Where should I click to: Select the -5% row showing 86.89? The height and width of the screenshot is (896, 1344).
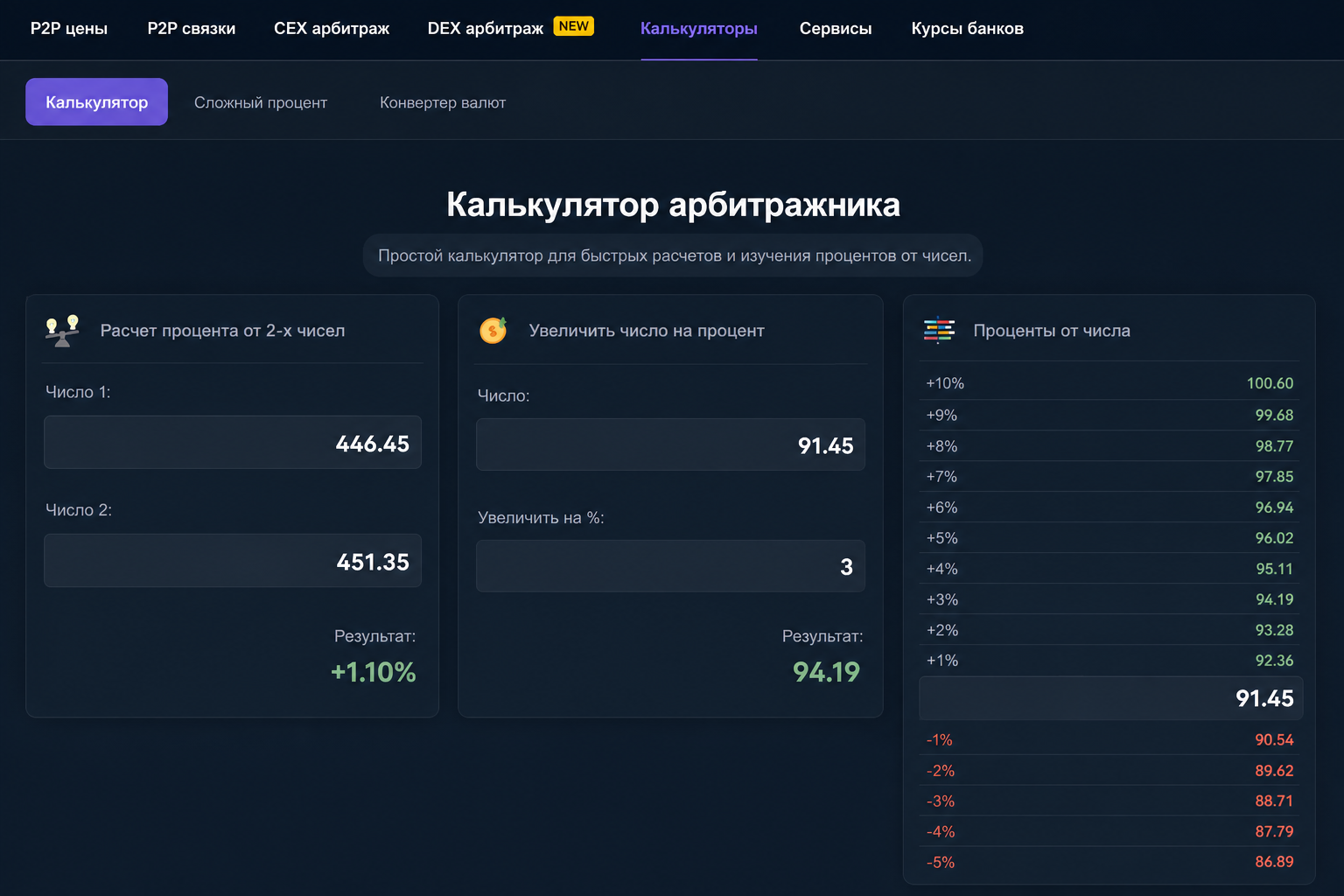1109,862
